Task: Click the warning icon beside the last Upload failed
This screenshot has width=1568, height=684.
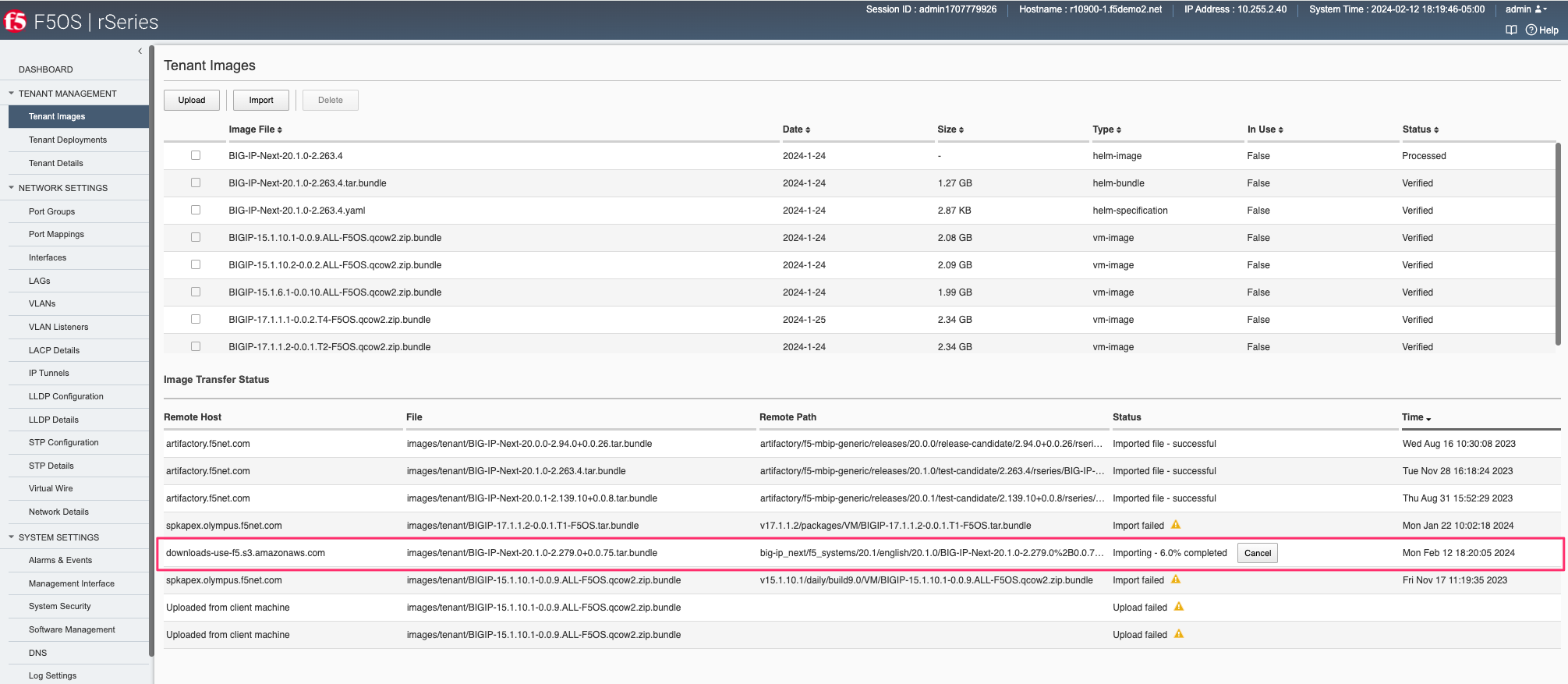Action: click(1179, 634)
